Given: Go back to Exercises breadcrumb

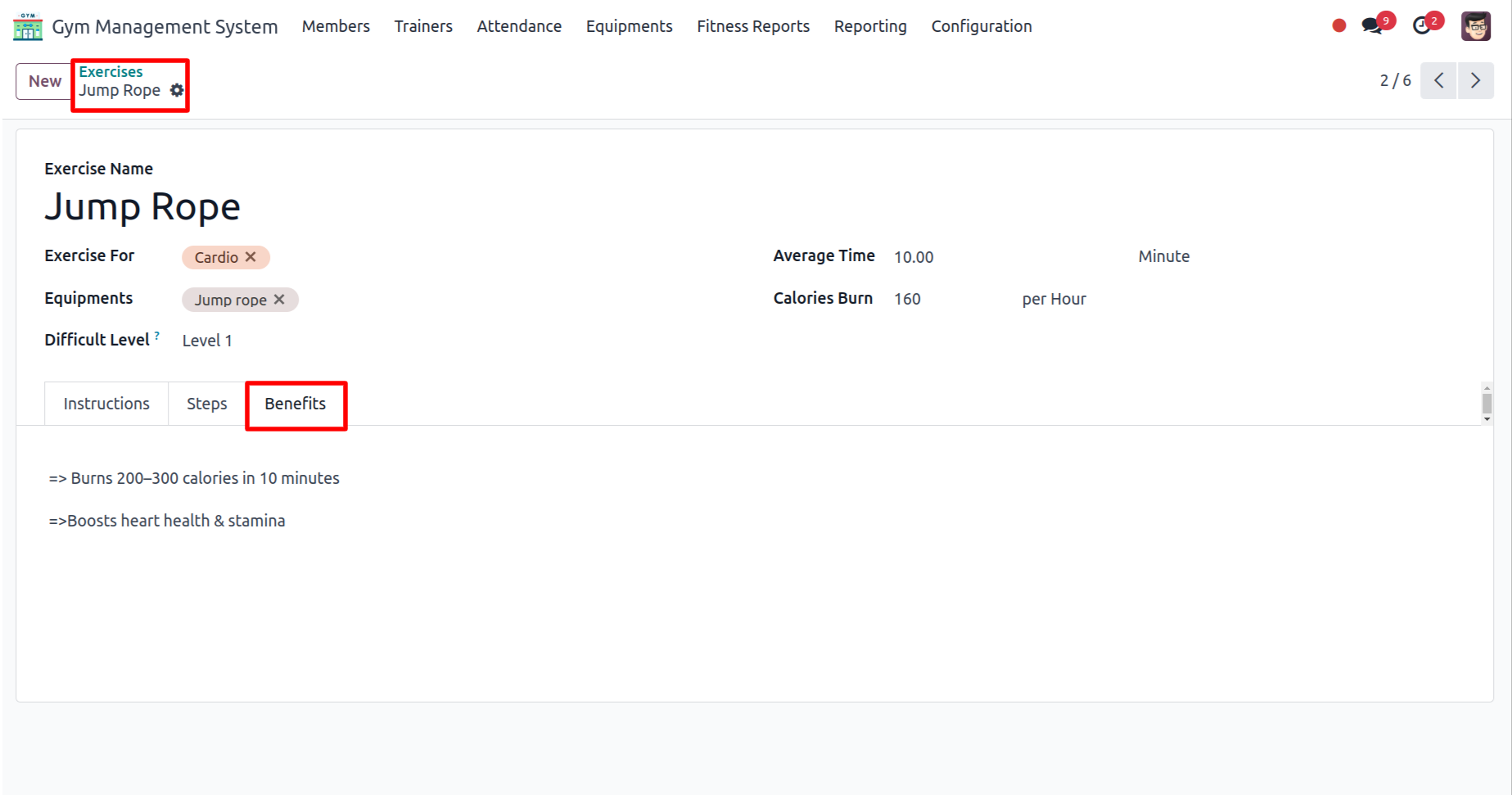Looking at the screenshot, I should [x=111, y=71].
